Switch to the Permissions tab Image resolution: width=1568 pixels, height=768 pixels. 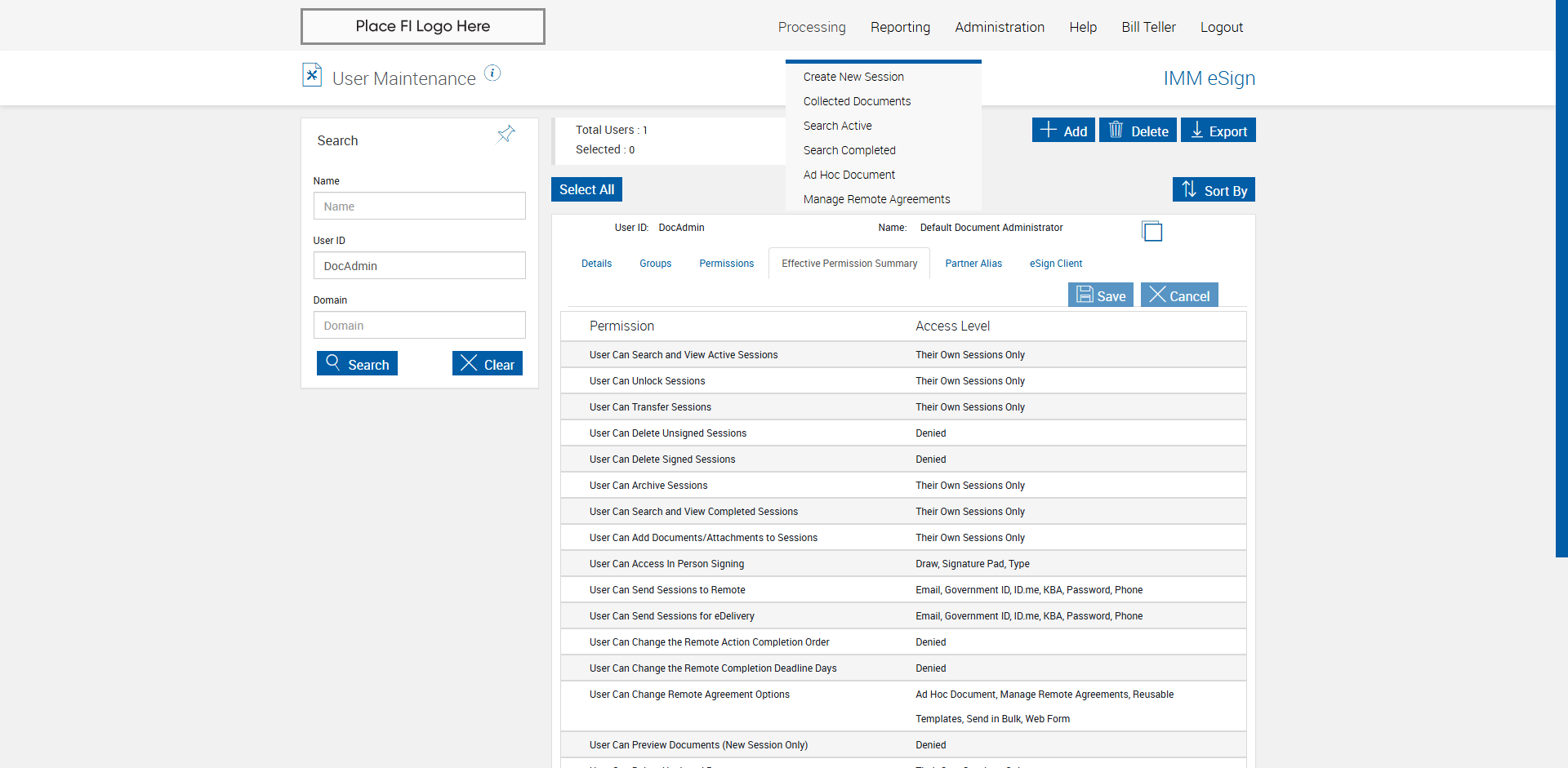point(726,264)
